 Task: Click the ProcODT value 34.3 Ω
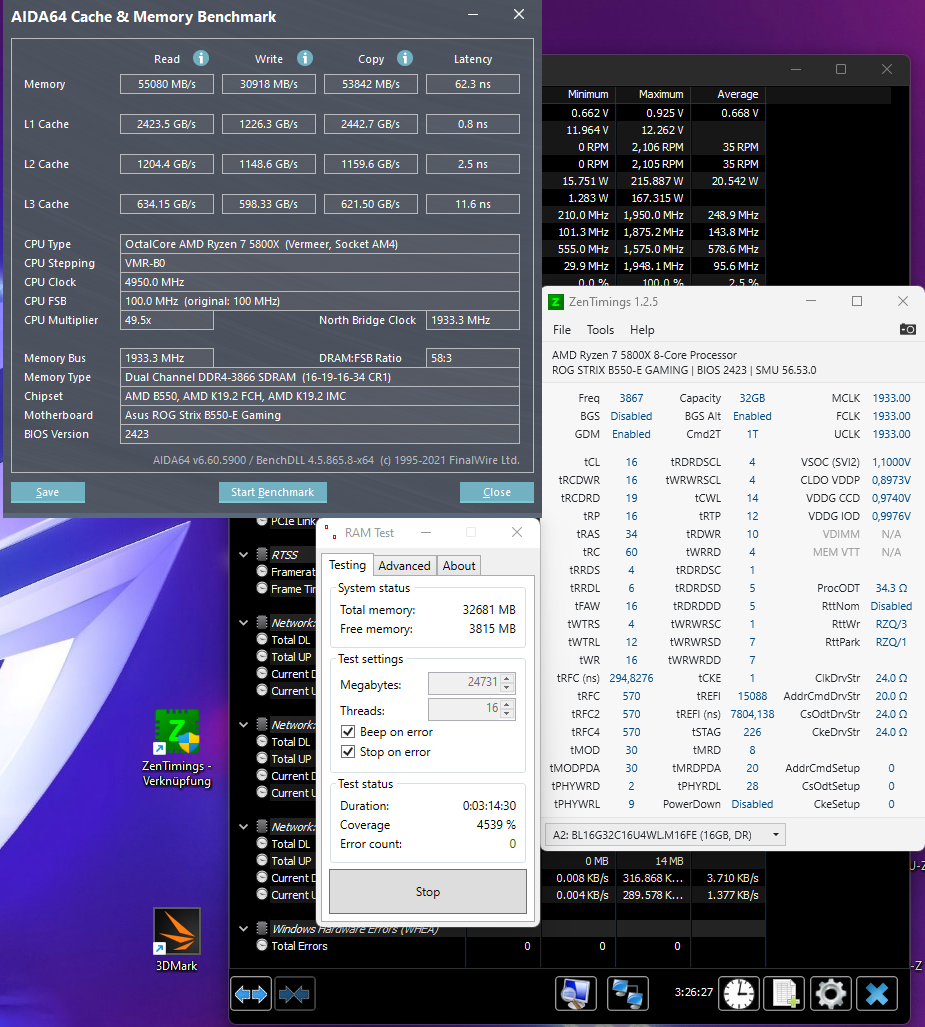point(891,588)
